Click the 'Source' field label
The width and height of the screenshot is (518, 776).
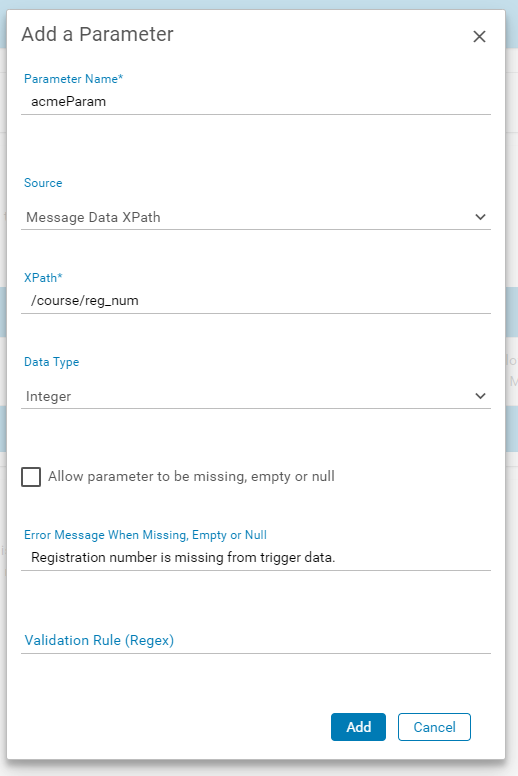click(43, 183)
